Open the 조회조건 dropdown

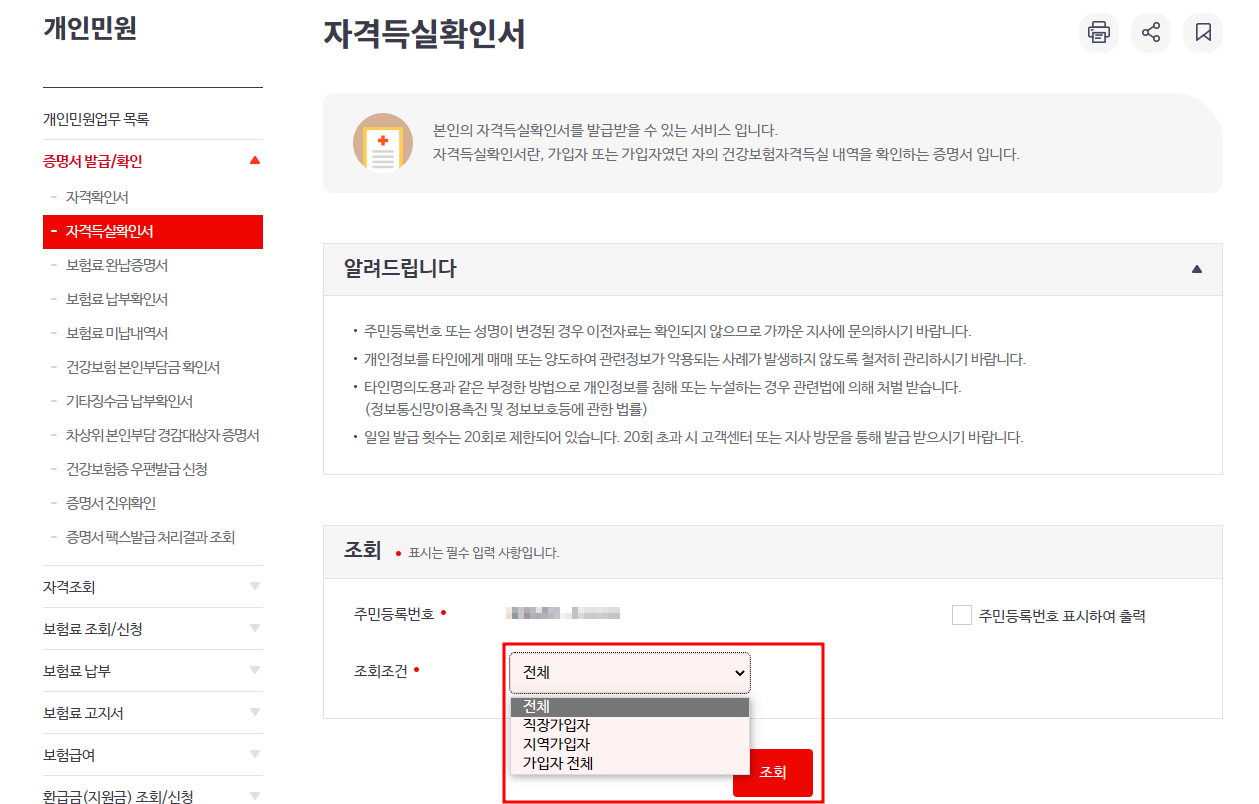click(629, 672)
